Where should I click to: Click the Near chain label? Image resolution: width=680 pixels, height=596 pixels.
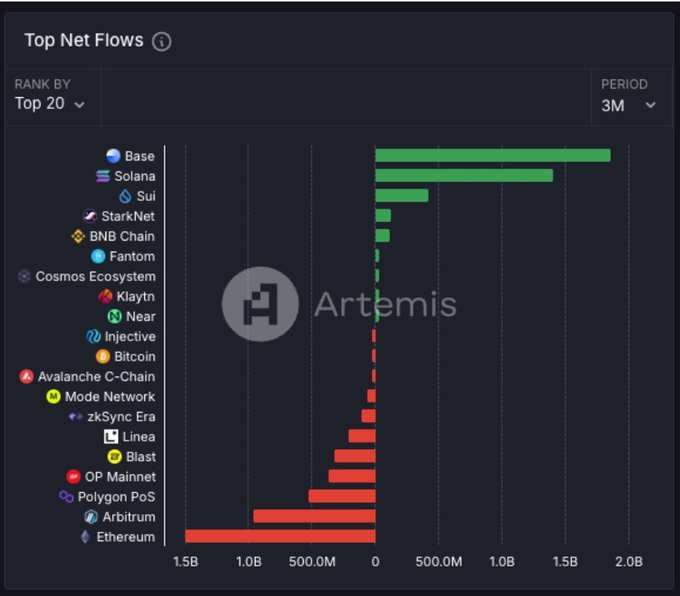141,317
